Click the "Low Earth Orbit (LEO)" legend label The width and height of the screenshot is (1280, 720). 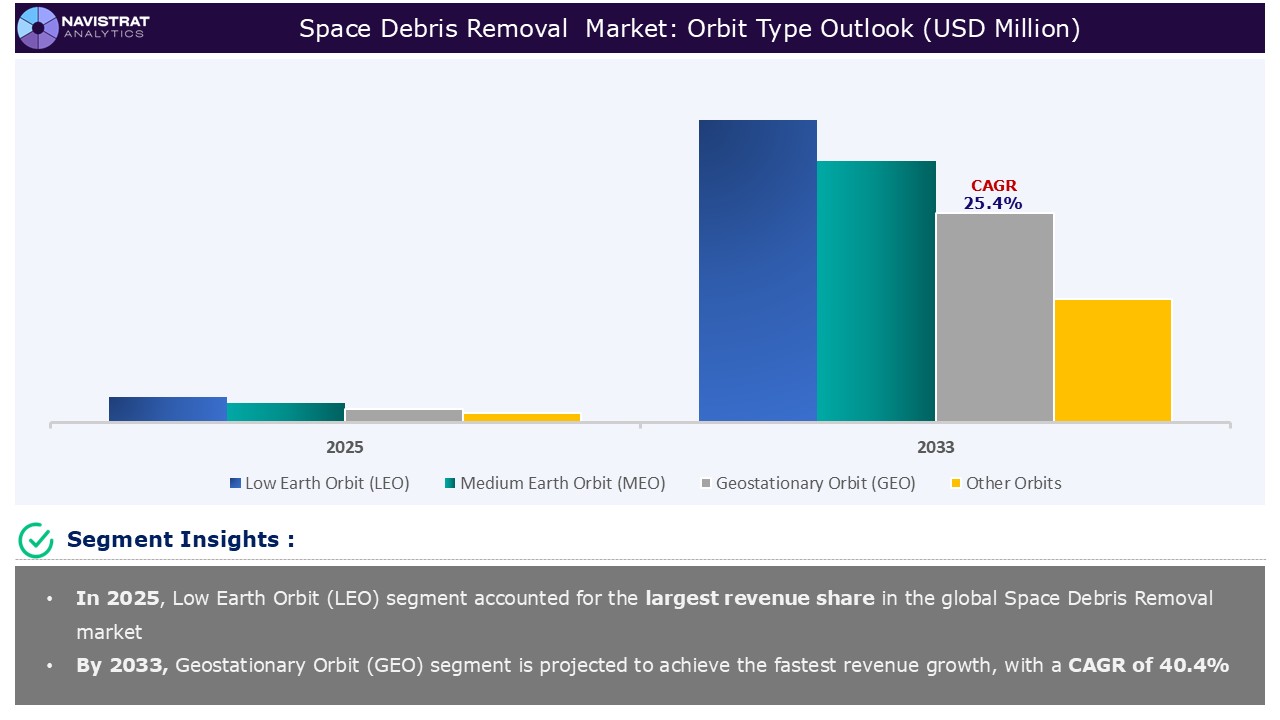pyautogui.click(x=327, y=484)
